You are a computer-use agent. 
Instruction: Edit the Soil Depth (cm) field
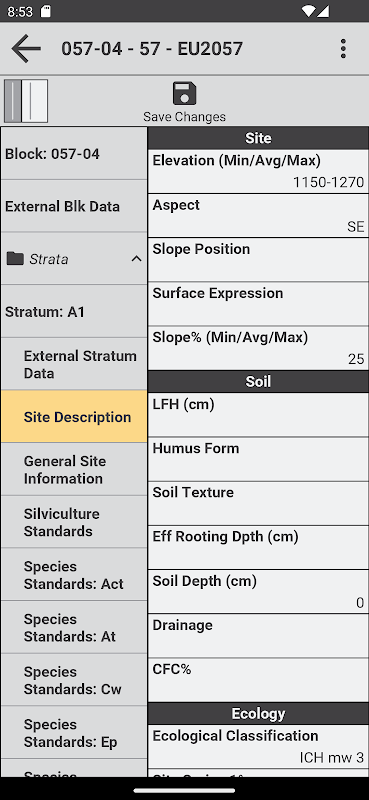(x=258, y=591)
